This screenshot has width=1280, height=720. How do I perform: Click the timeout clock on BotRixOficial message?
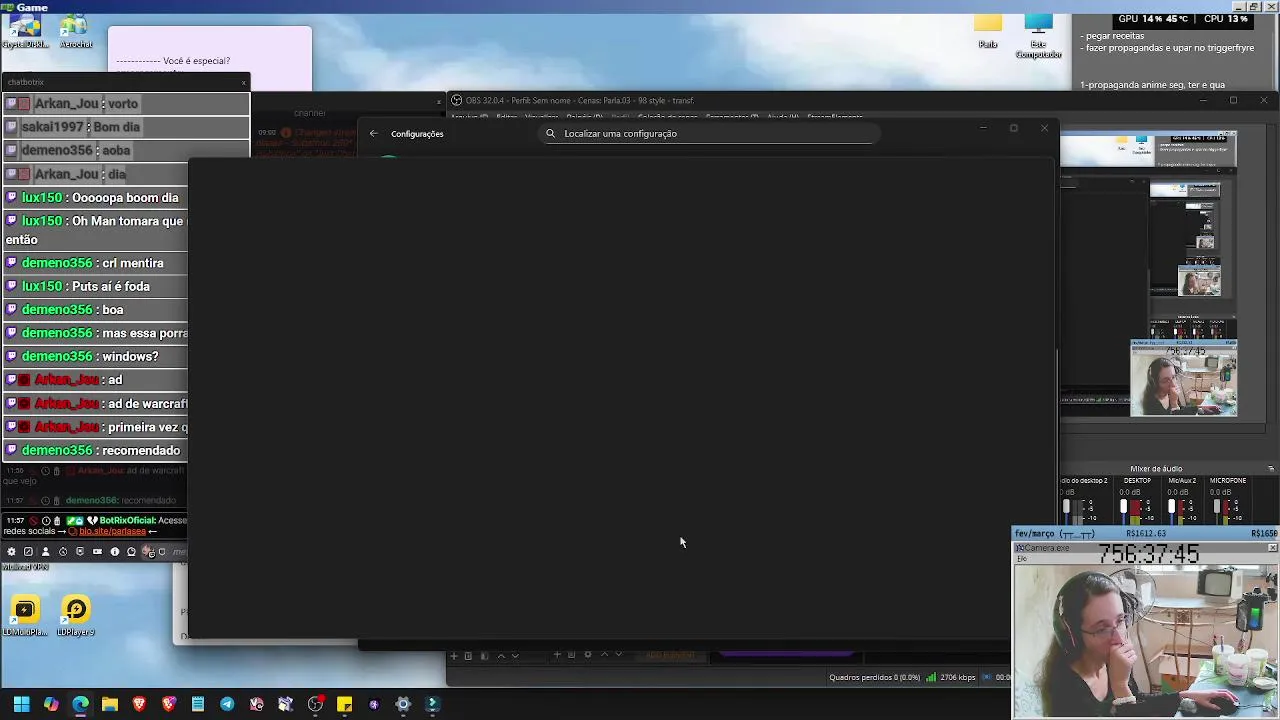(x=45, y=521)
